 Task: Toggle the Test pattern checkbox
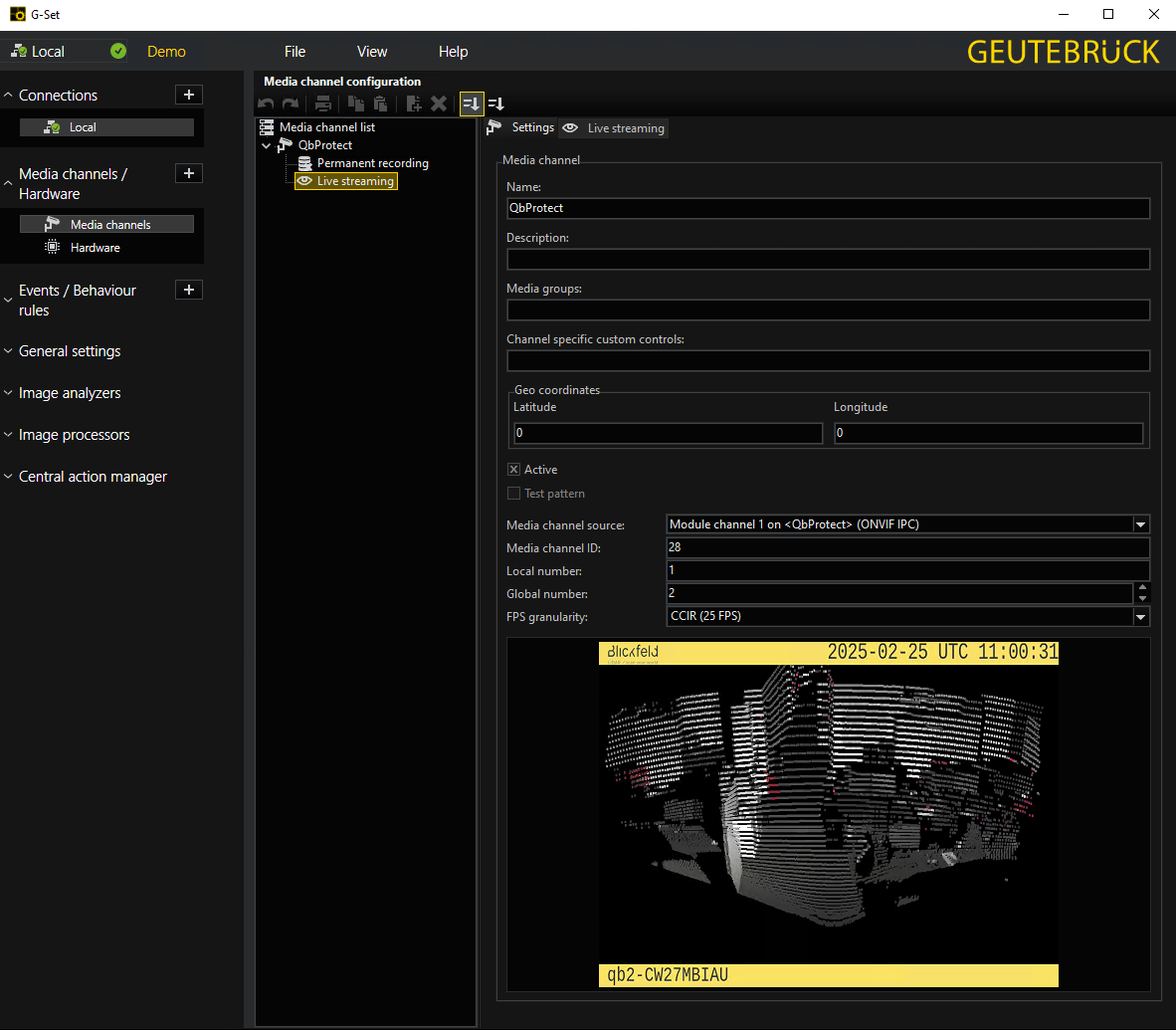click(513, 494)
